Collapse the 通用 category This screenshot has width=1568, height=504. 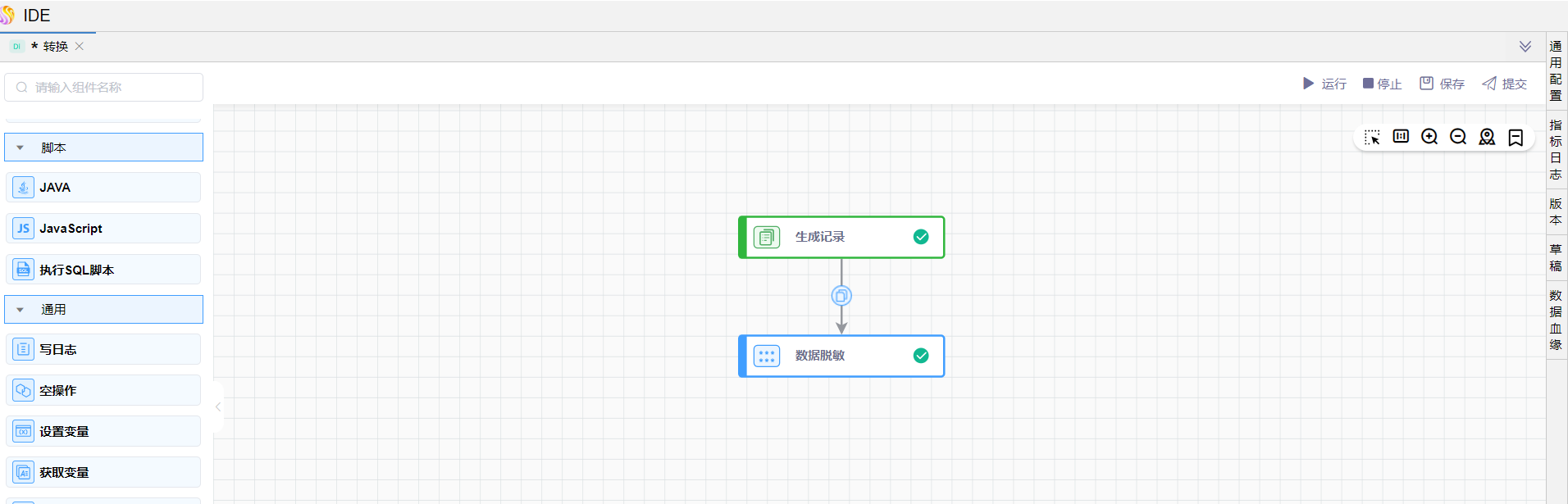pos(21,310)
